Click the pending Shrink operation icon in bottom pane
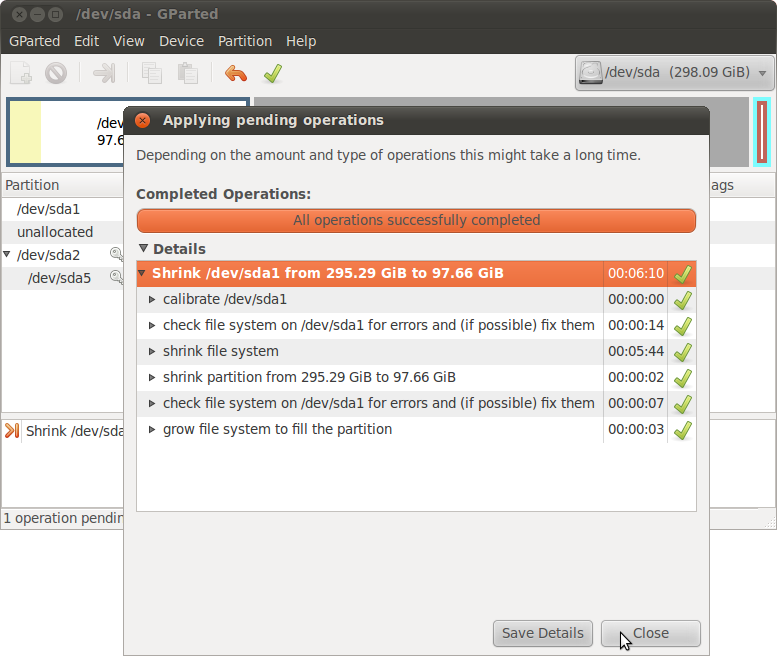Viewport: 777px width, 656px height. pos(12,431)
